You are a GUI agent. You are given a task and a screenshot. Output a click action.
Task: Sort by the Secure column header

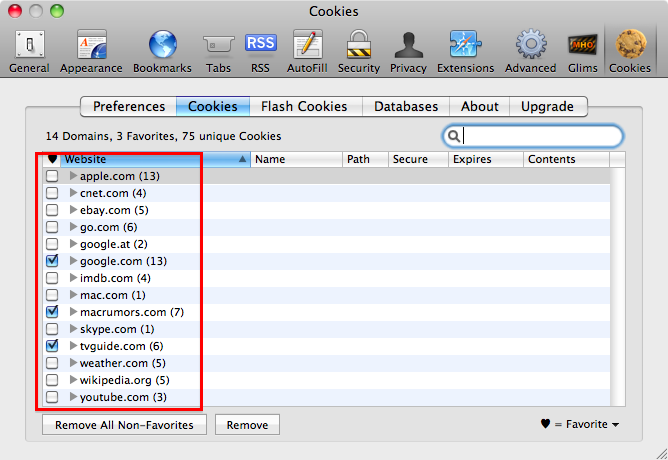(x=418, y=159)
